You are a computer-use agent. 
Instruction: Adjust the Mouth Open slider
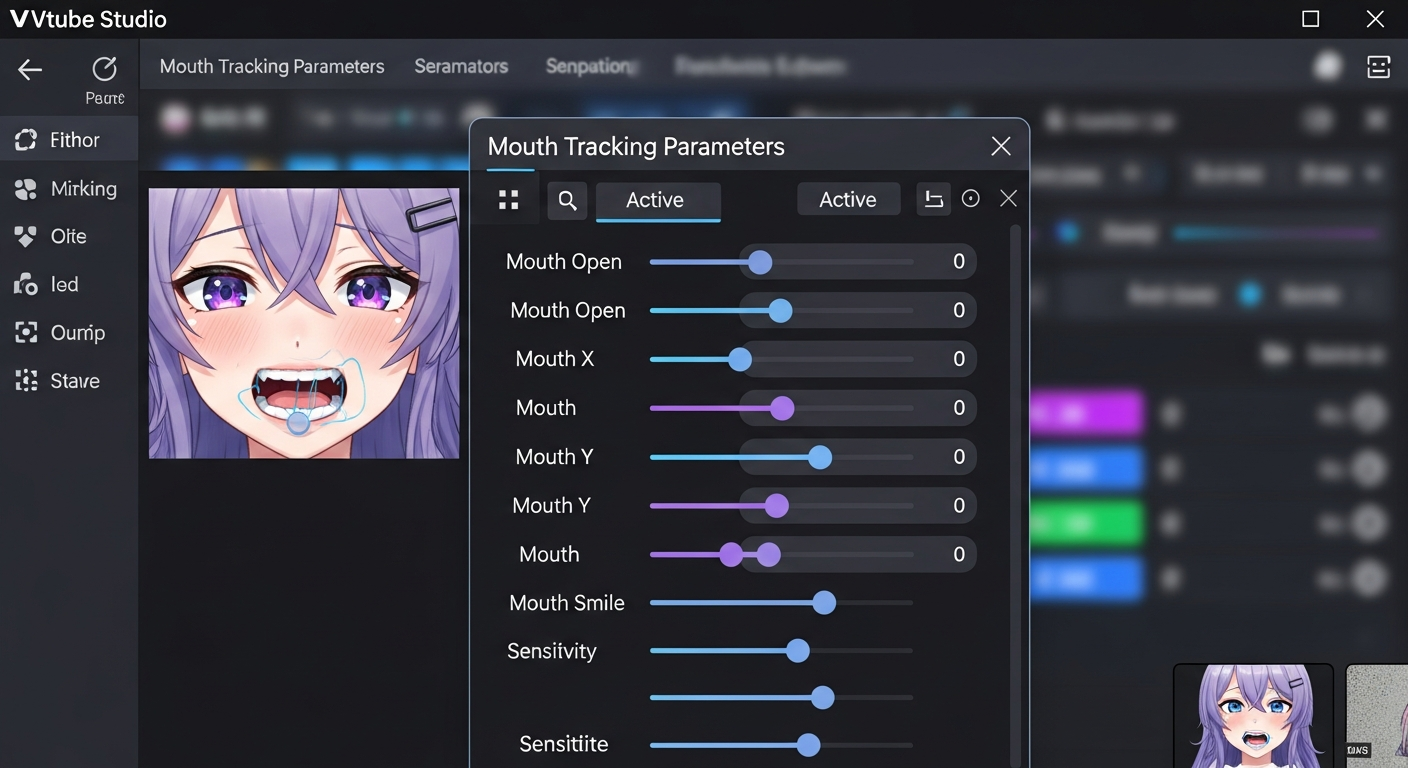(760, 261)
